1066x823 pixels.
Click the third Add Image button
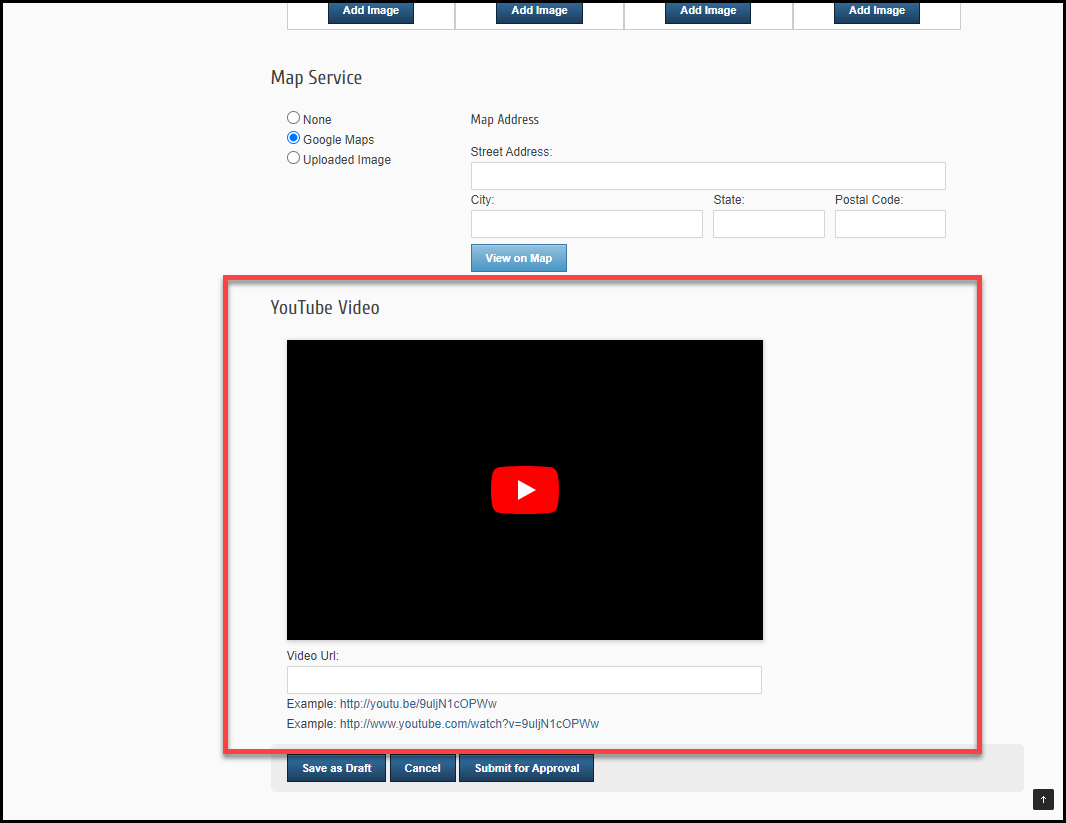(708, 12)
